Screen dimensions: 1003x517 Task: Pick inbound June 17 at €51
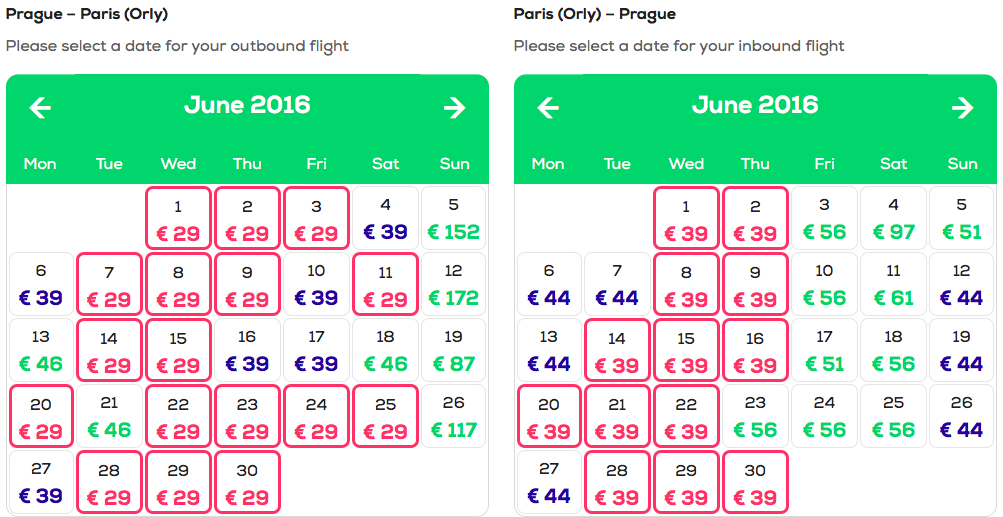click(825, 350)
